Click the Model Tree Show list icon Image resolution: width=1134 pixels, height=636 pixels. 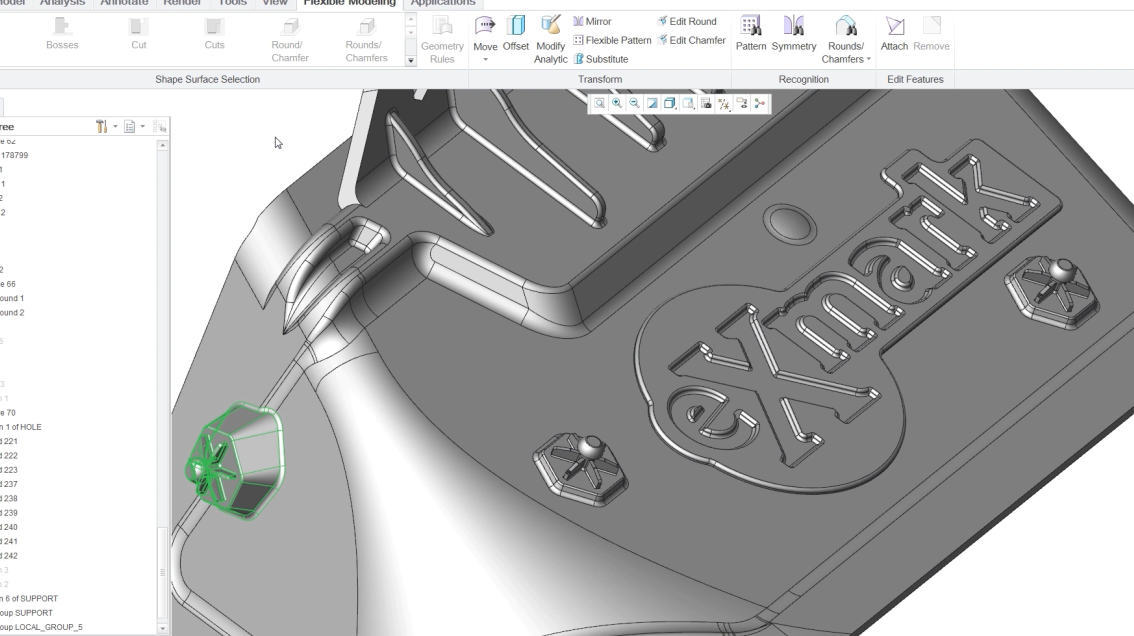pyautogui.click(x=129, y=127)
